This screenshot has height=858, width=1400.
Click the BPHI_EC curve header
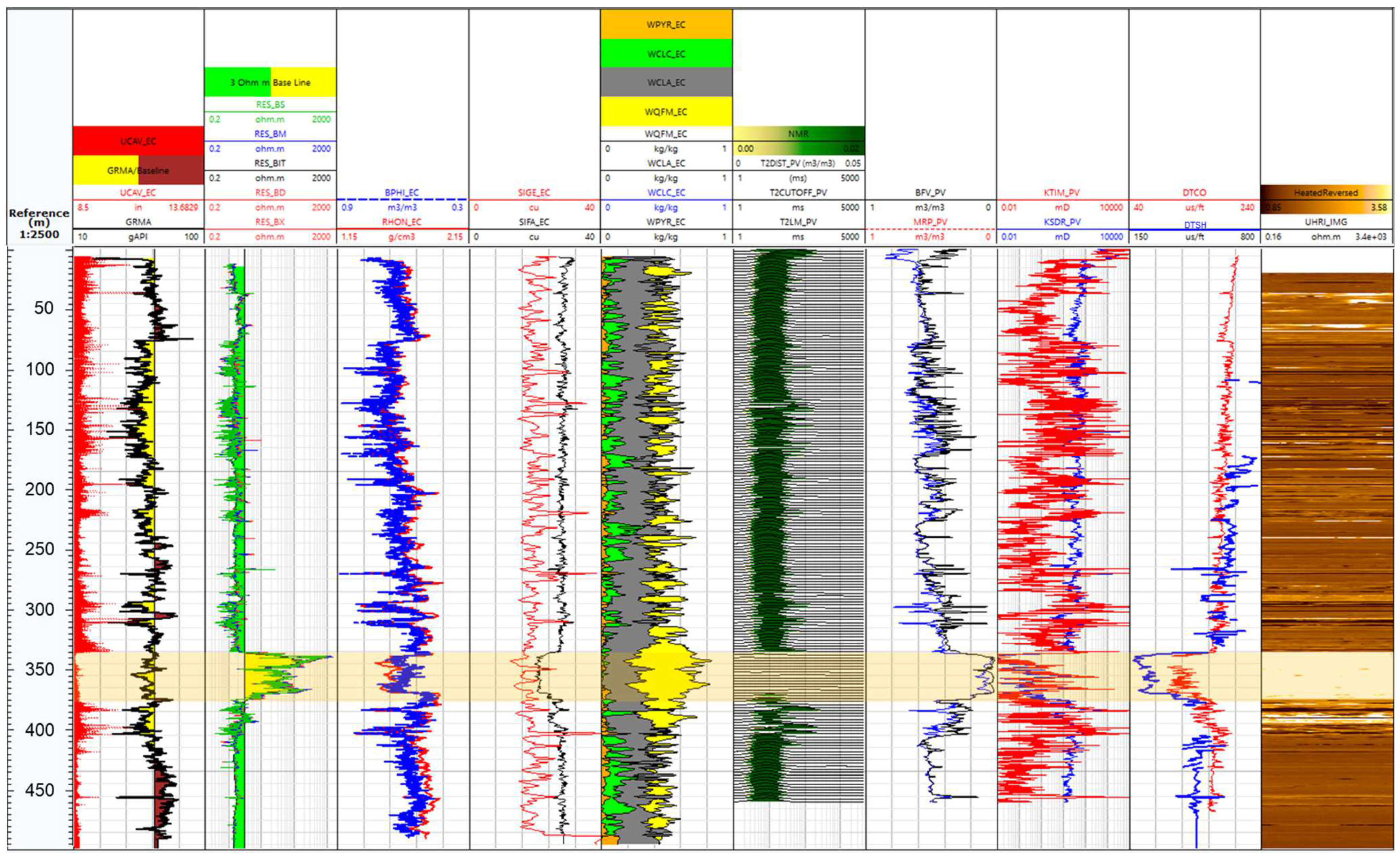(x=402, y=193)
